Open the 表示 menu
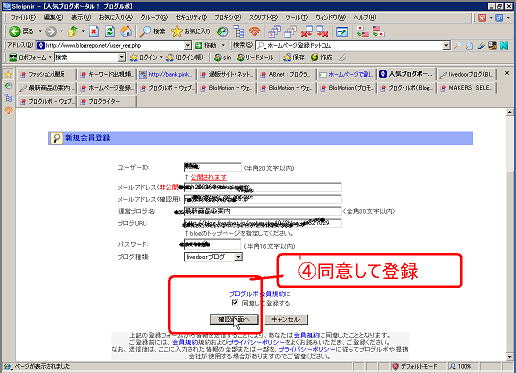The width and height of the screenshot is (516, 373). coord(81,17)
